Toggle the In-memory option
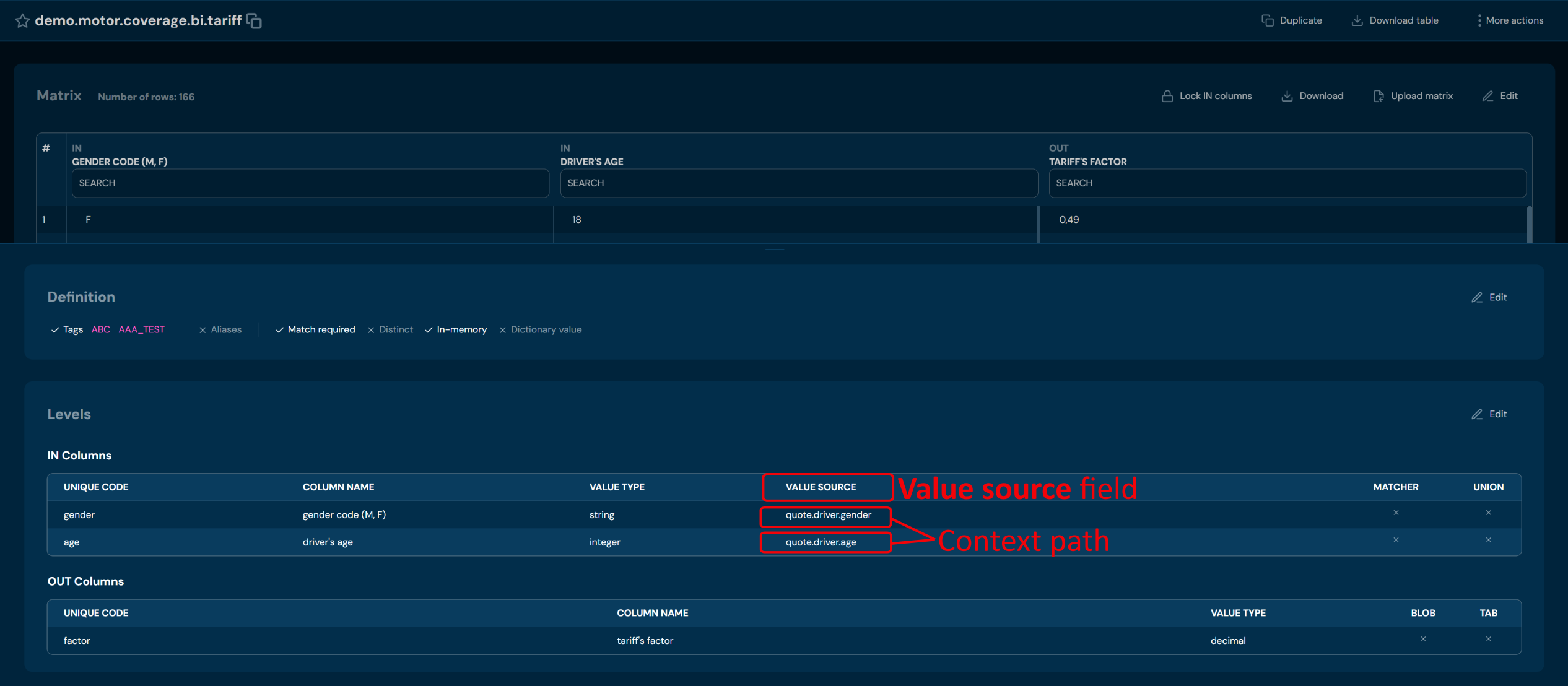 (x=456, y=329)
